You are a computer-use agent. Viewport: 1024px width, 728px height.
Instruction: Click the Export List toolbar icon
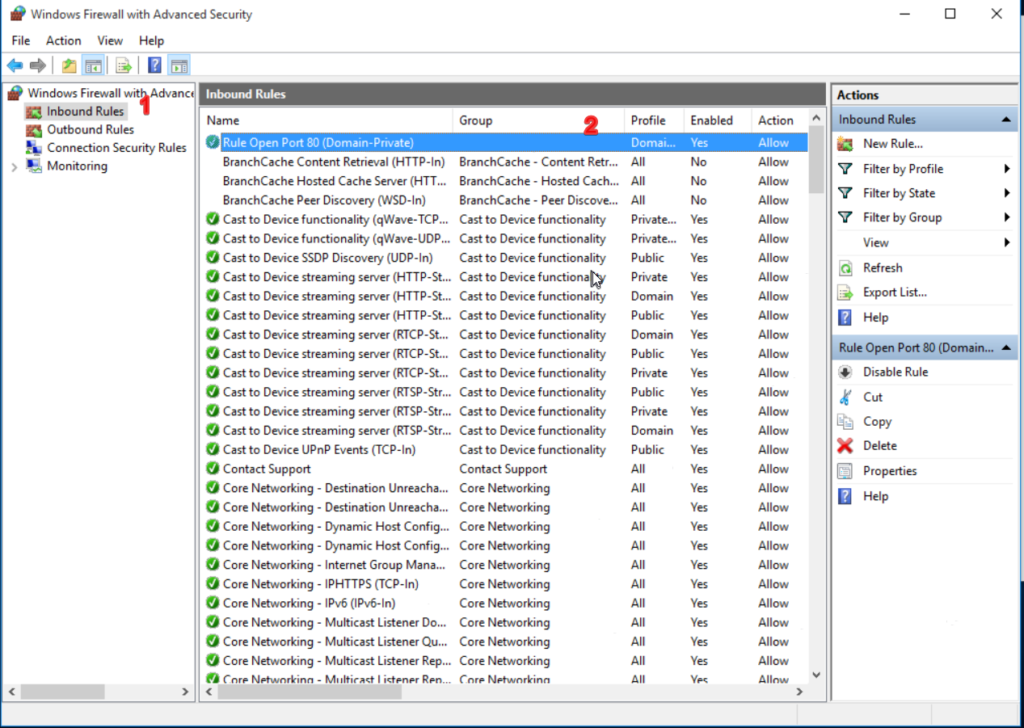[x=123, y=65]
